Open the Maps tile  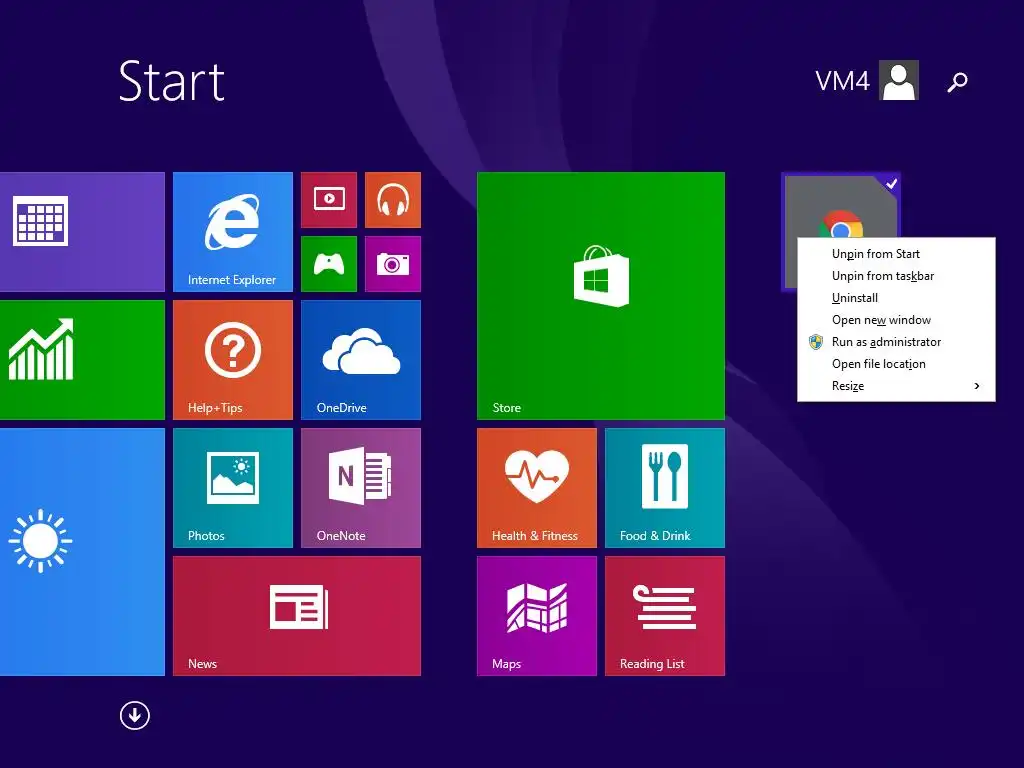pyautogui.click(x=537, y=616)
